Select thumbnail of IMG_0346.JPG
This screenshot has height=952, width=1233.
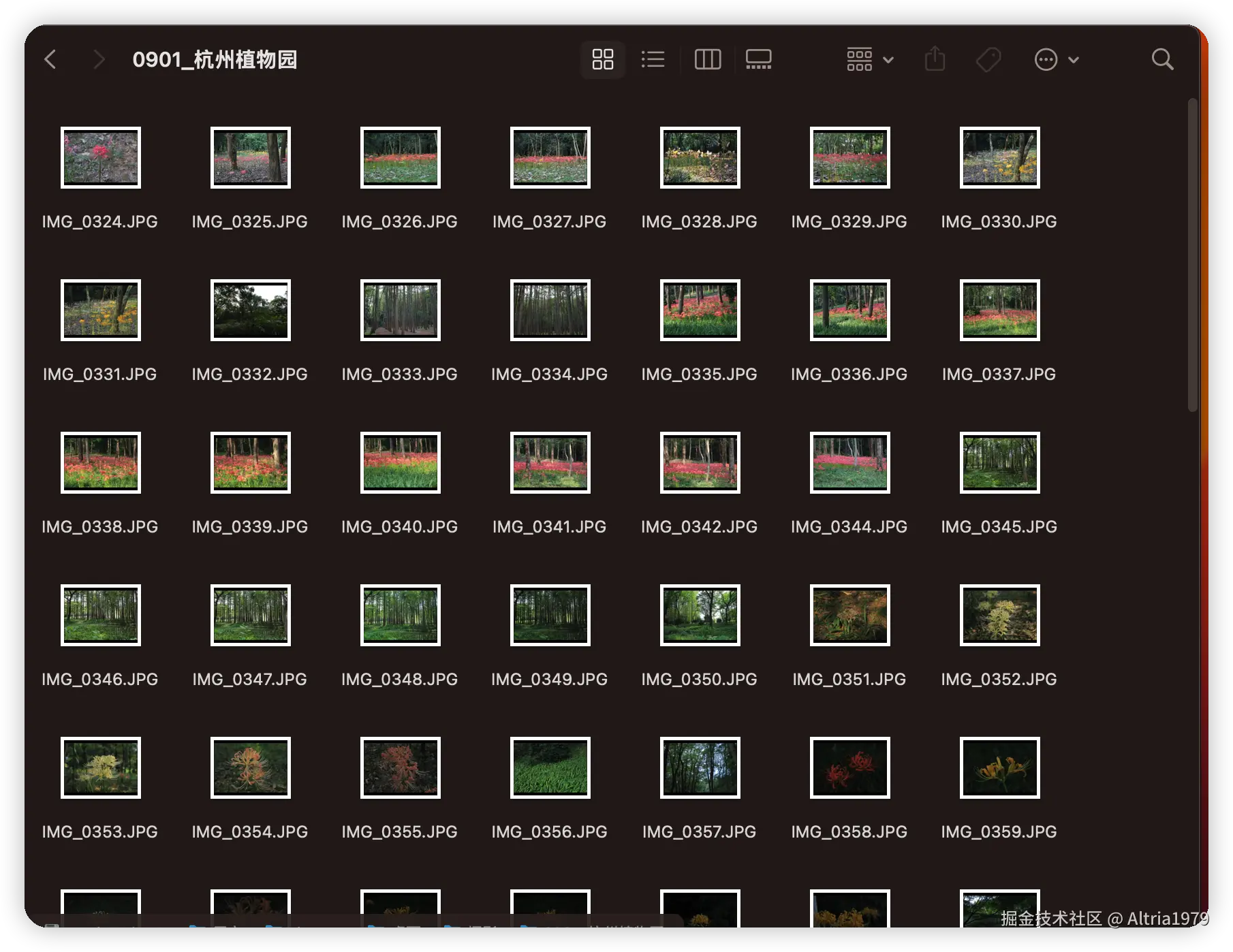[101, 615]
